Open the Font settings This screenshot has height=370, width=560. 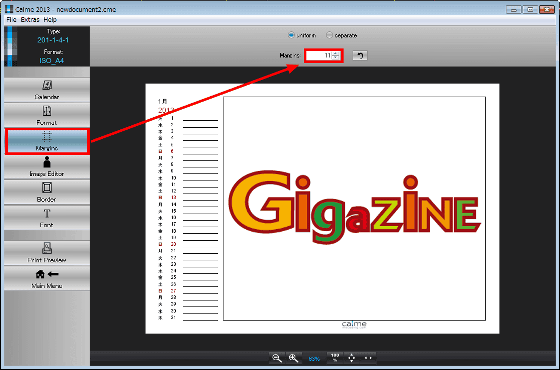[47, 218]
